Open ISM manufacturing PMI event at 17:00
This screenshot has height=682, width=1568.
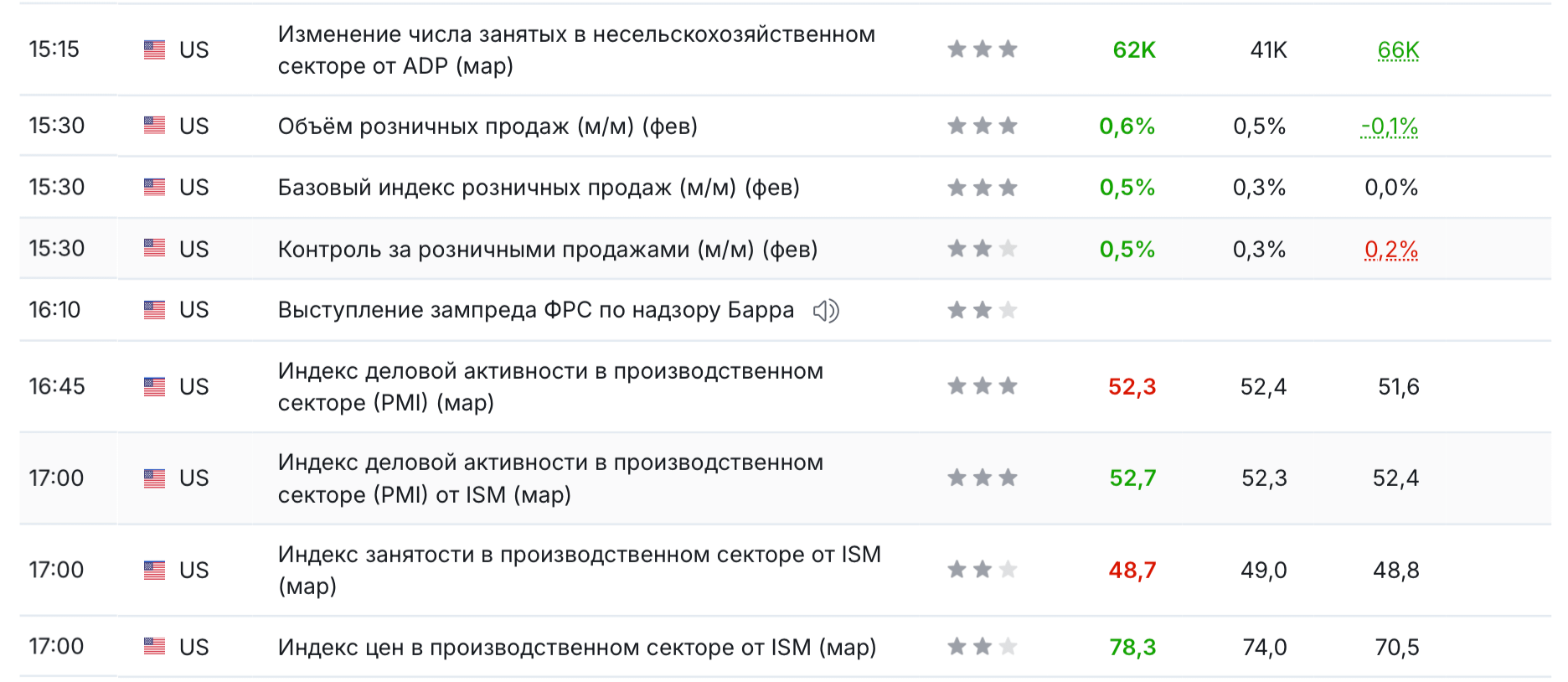pos(550,478)
